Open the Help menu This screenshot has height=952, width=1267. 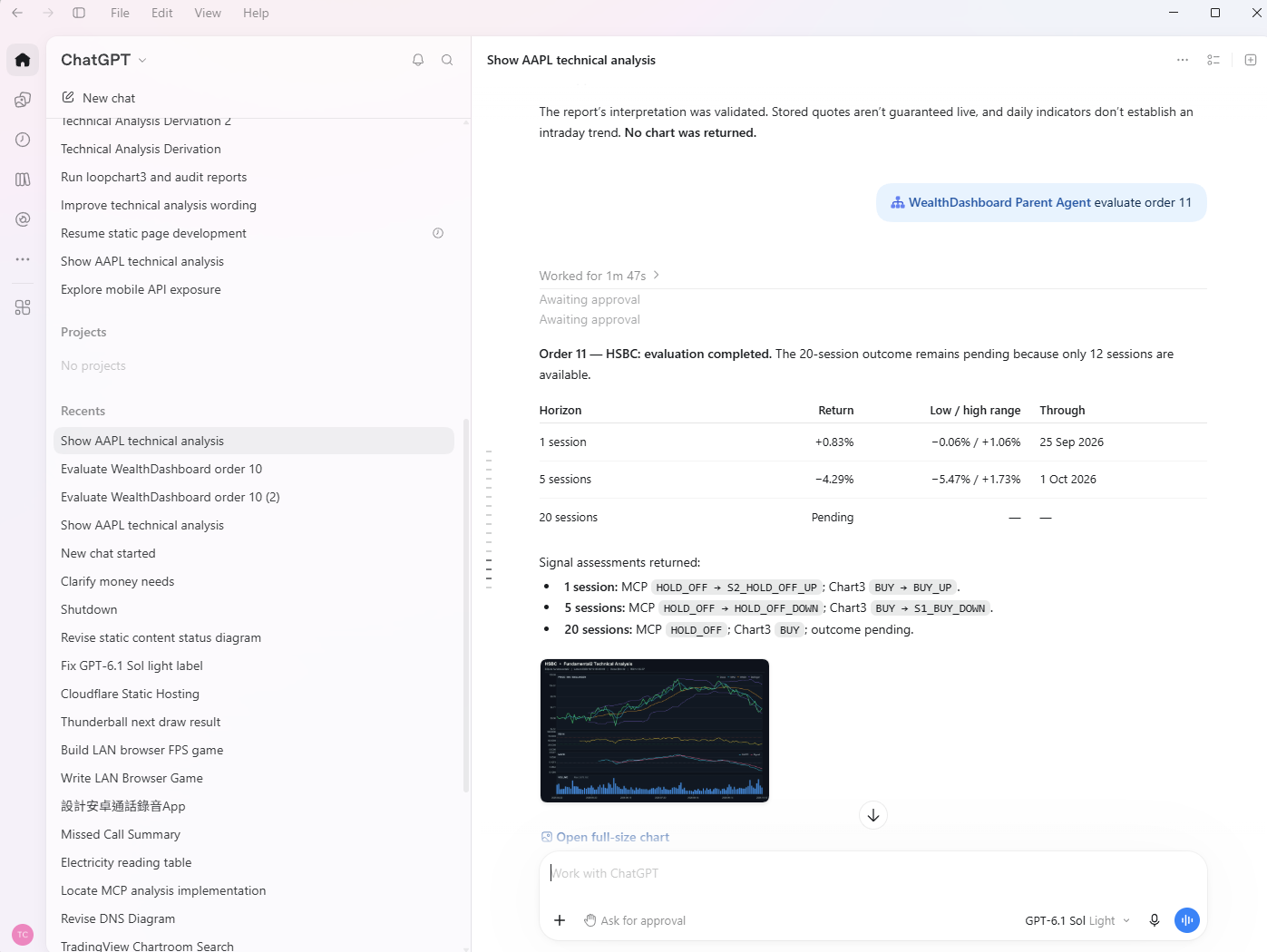(256, 13)
